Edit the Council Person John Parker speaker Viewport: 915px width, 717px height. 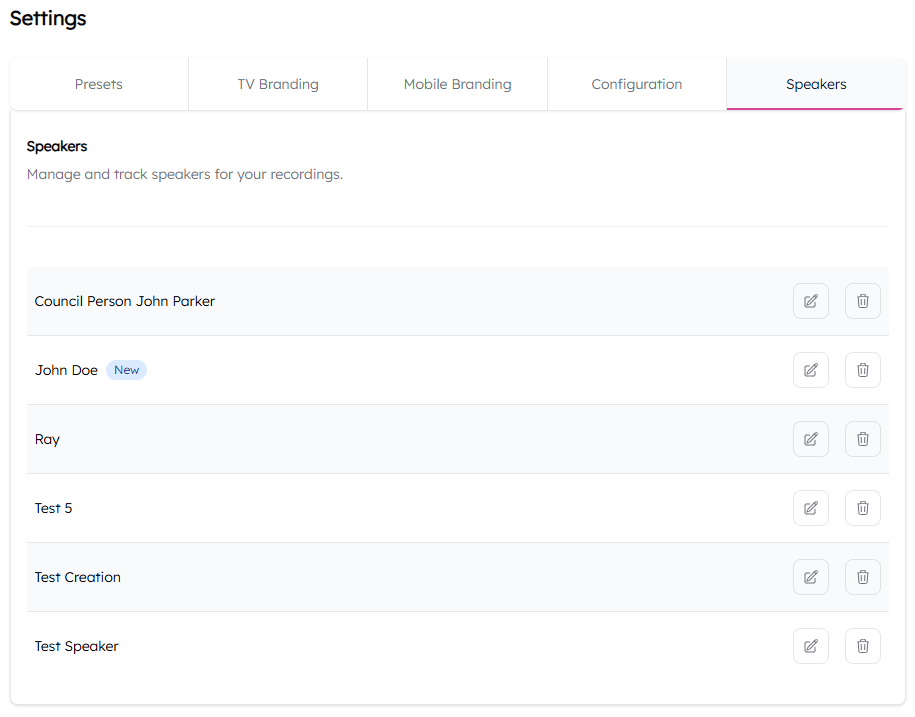811,301
